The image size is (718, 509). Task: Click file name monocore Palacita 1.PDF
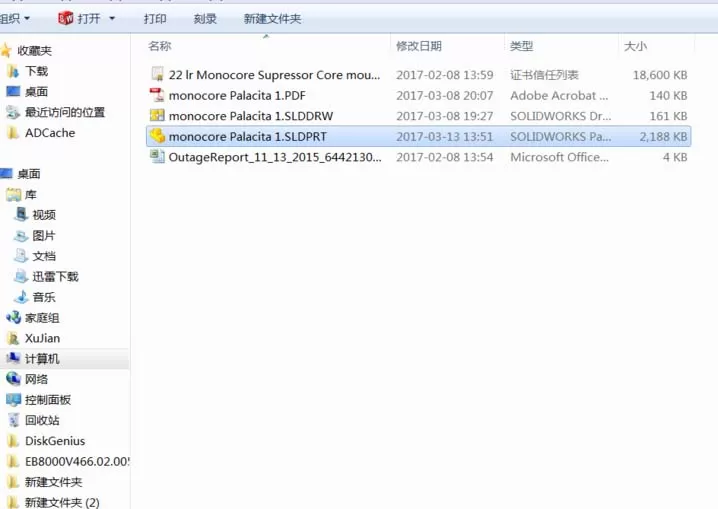[237, 95]
